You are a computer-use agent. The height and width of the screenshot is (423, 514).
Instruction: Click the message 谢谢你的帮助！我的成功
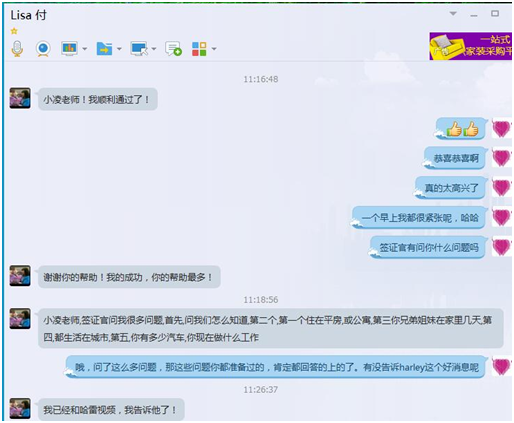129,277
